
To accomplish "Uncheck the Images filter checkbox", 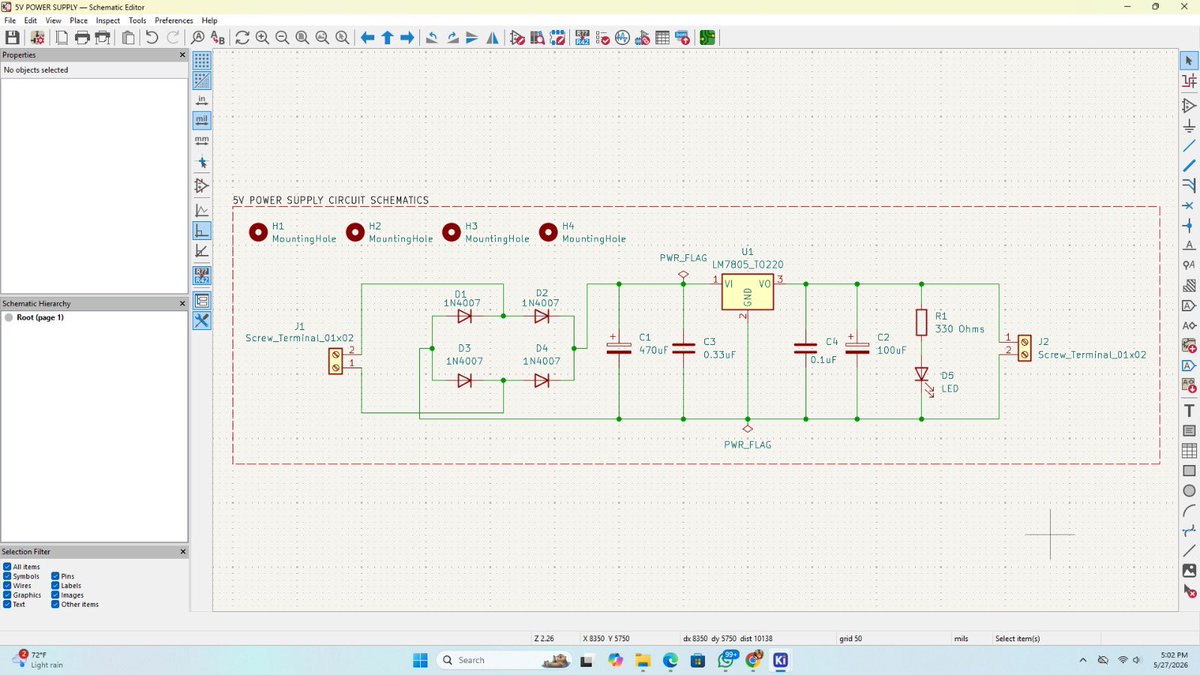I will (x=55, y=595).
